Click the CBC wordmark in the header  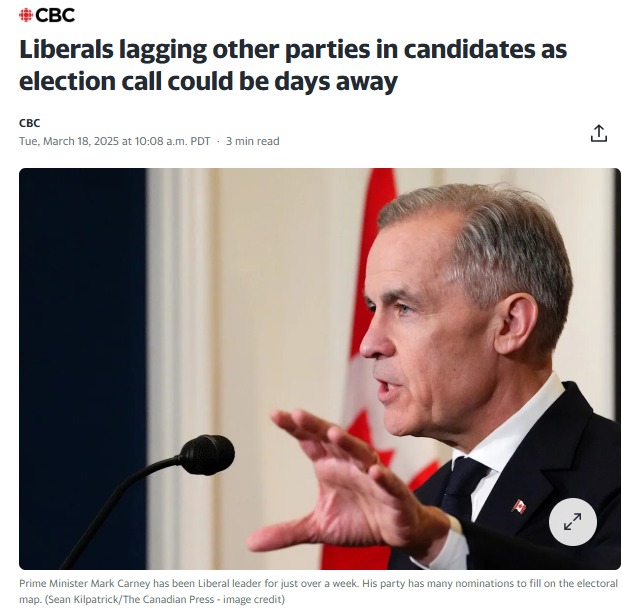click(x=55, y=15)
